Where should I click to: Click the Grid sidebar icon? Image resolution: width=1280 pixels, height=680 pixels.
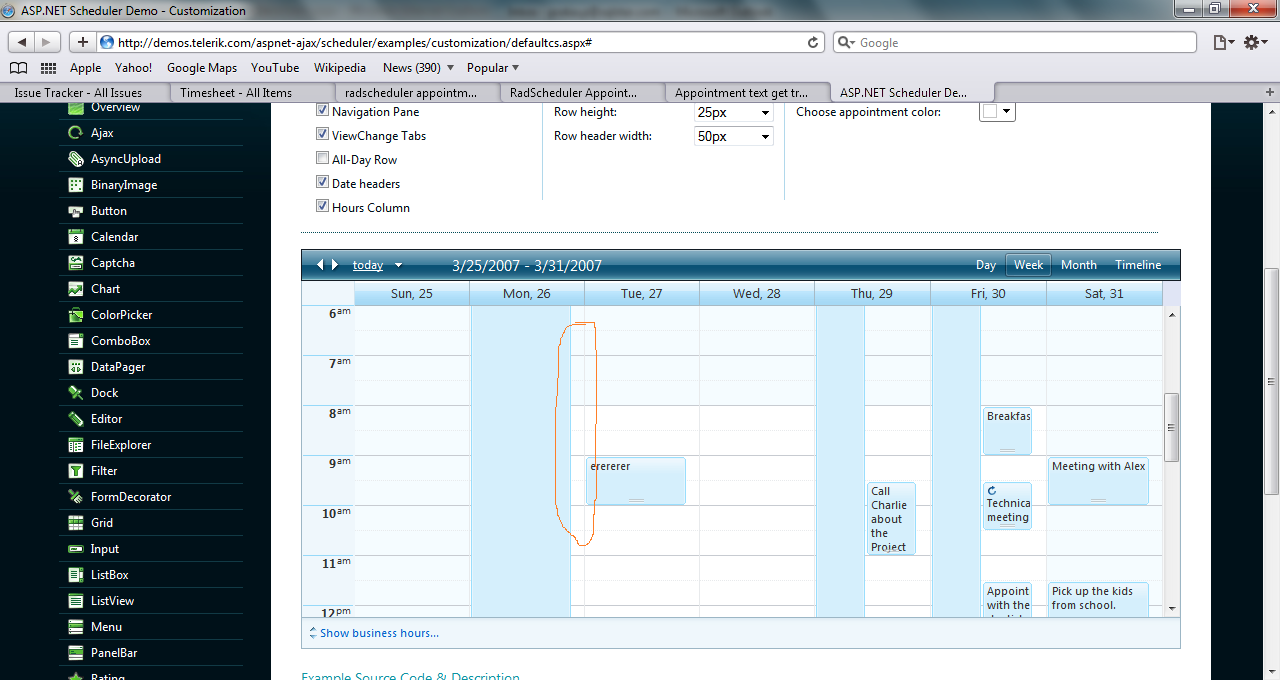(75, 523)
